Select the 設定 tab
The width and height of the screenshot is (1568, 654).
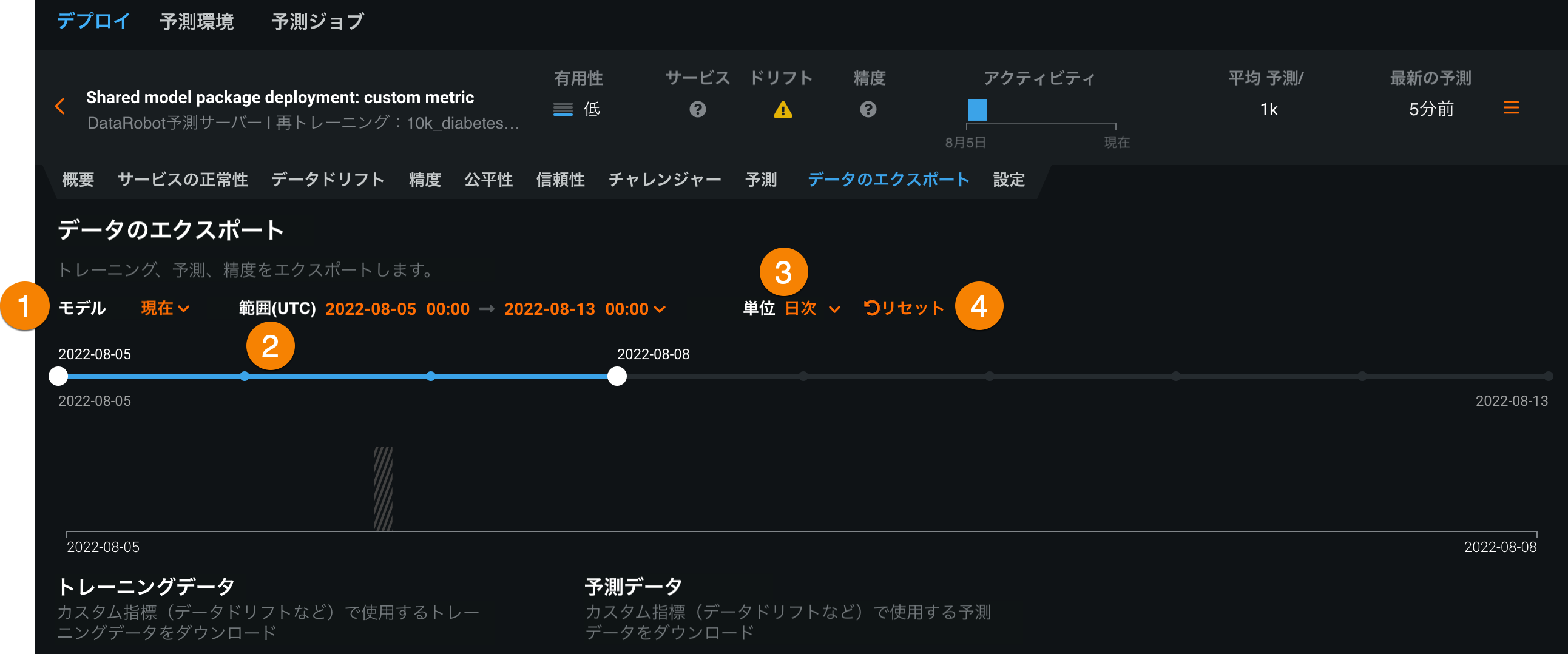(x=1009, y=180)
